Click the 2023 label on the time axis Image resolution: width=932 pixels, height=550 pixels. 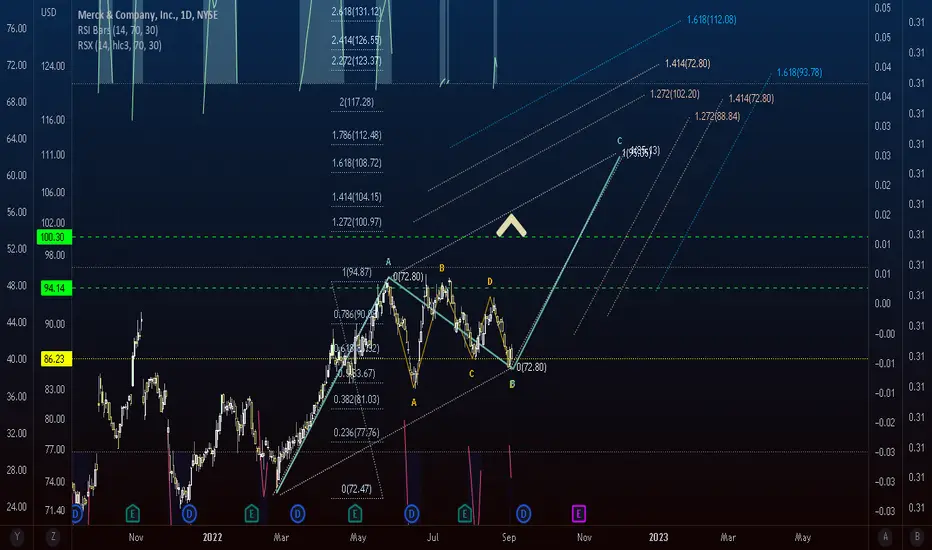pos(659,538)
